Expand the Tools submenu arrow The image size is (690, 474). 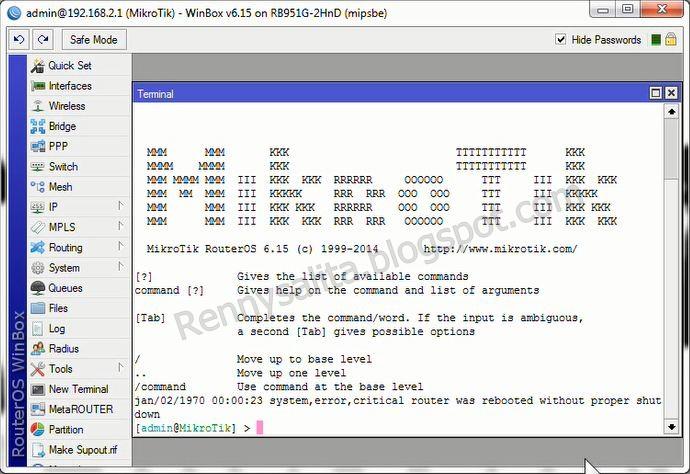click(x=121, y=368)
